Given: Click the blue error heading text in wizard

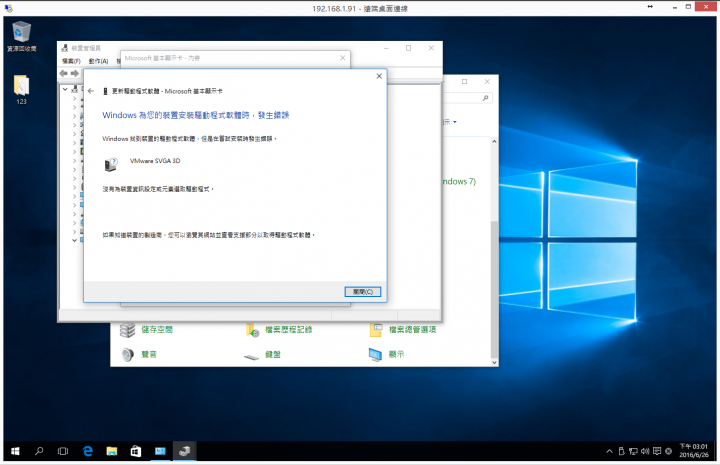Looking at the screenshot, I should (x=196, y=115).
